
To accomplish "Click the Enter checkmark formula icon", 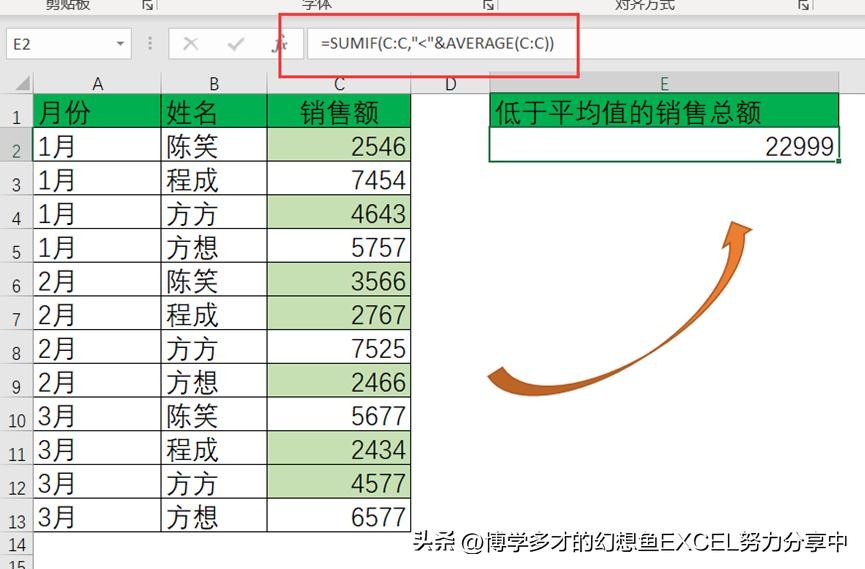I will [x=236, y=44].
